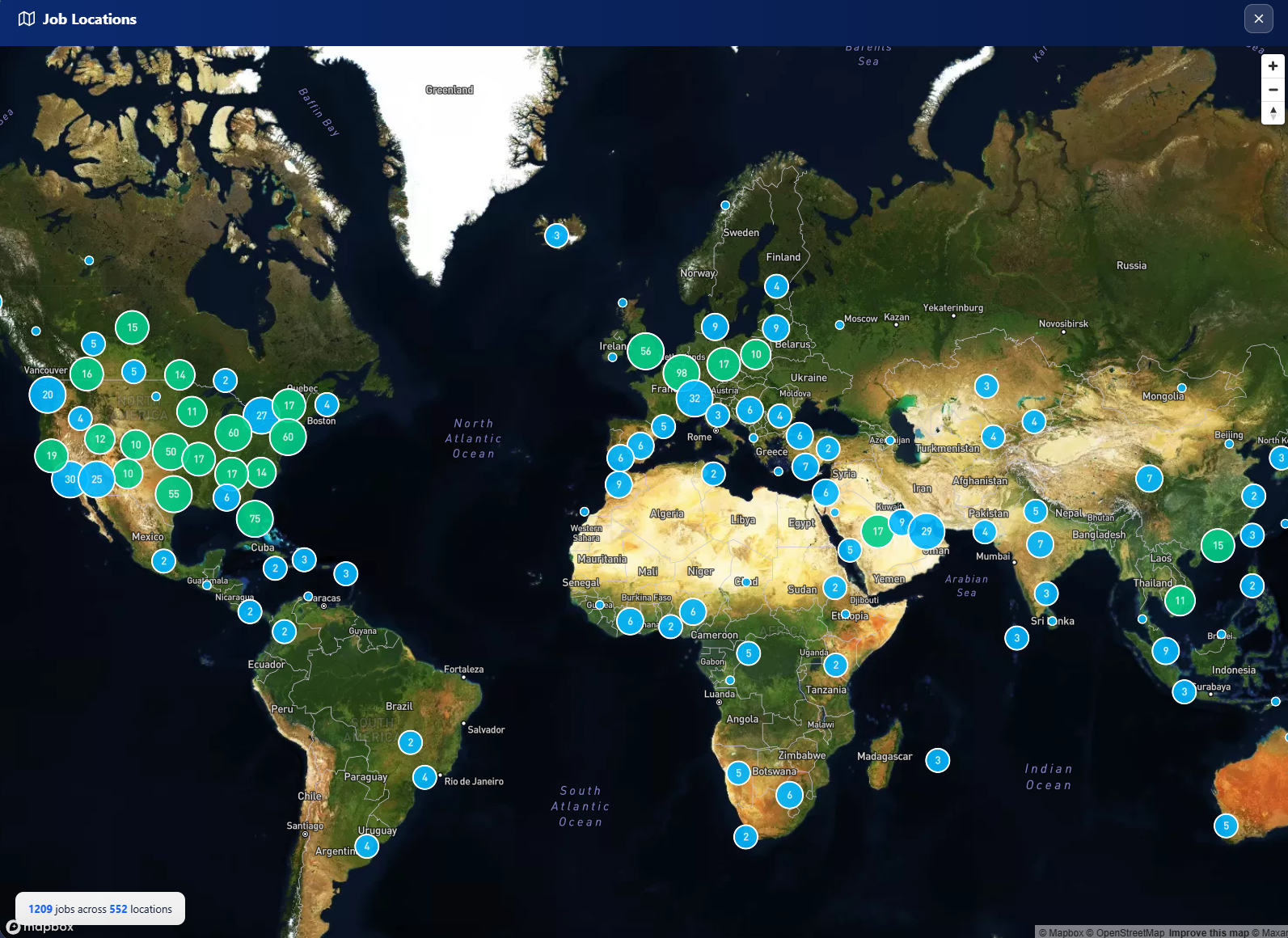Image resolution: width=1288 pixels, height=938 pixels.
Task: Select the 98-job cluster over France
Action: (x=682, y=373)
